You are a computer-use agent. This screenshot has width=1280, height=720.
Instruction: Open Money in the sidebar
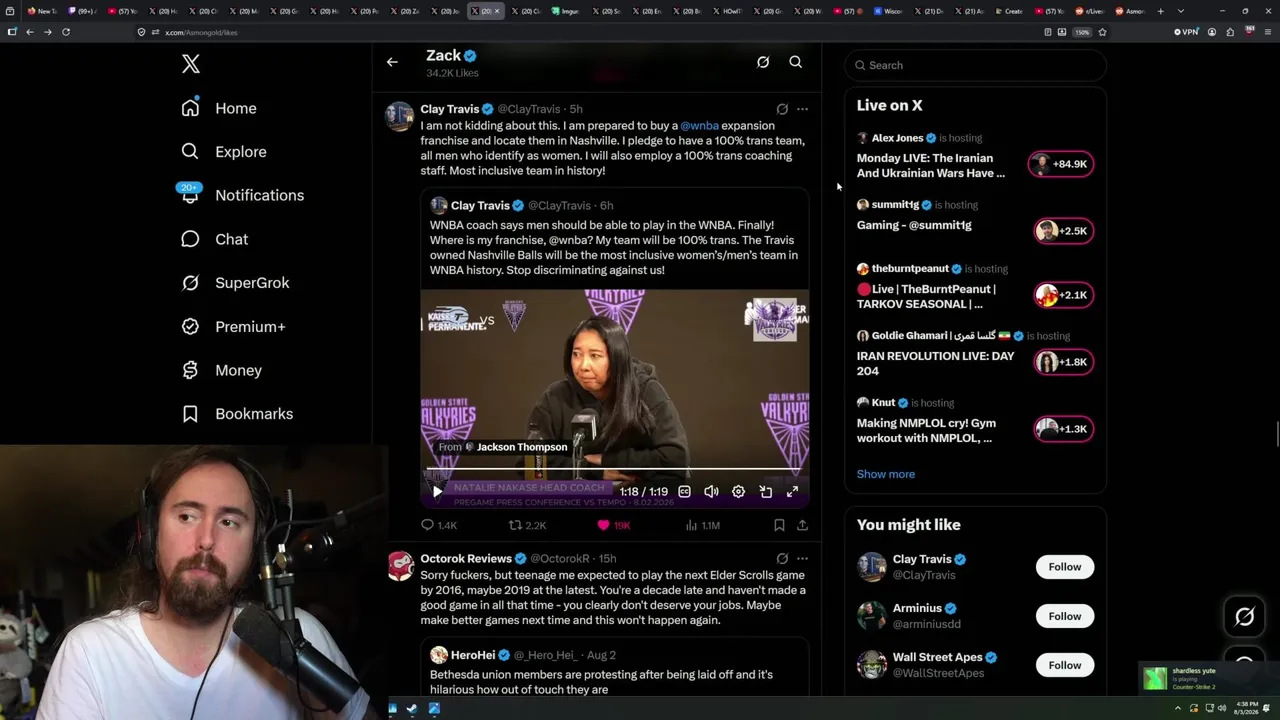pos(221,370)
